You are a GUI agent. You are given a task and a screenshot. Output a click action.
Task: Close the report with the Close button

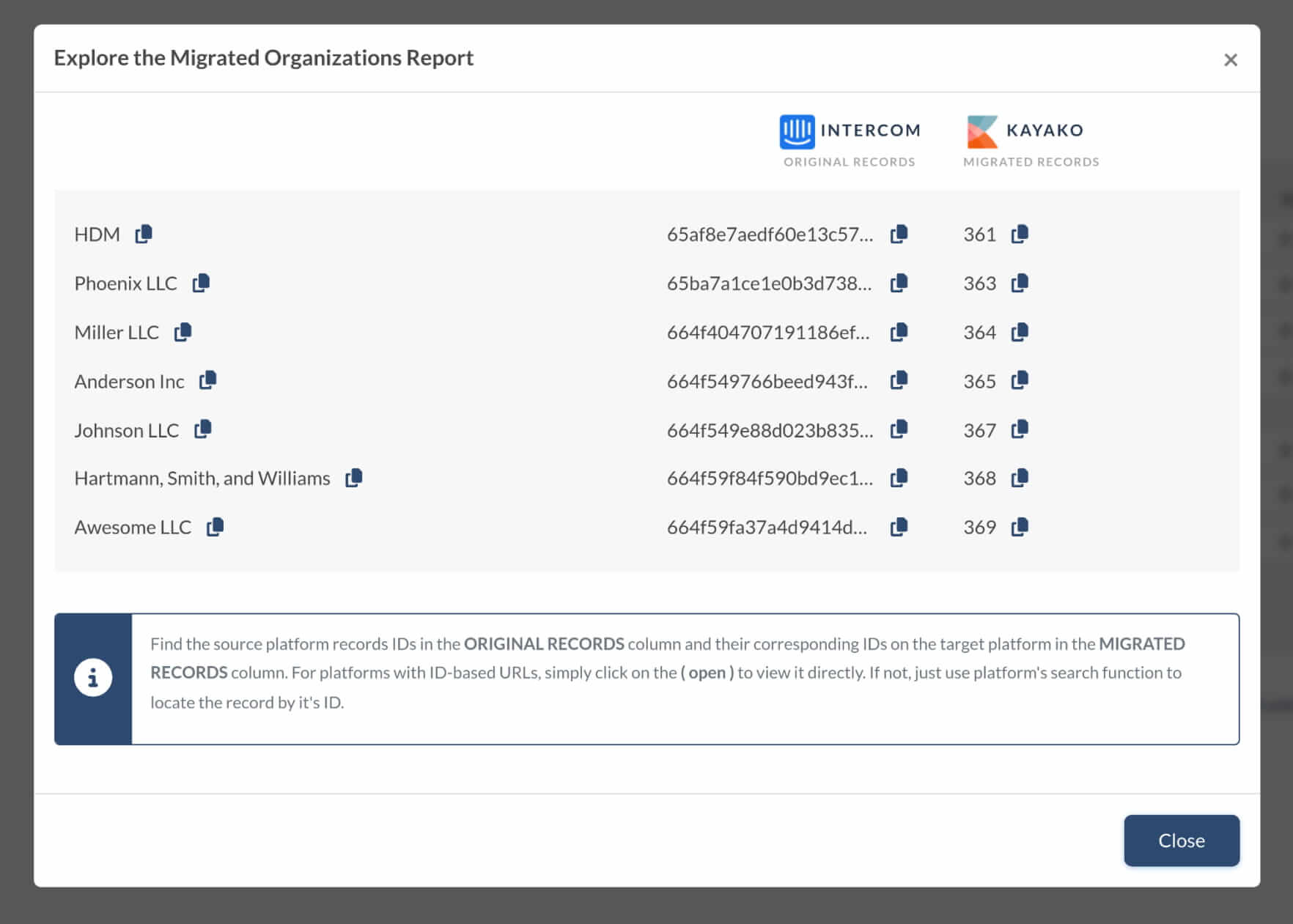click(1182, 840)
